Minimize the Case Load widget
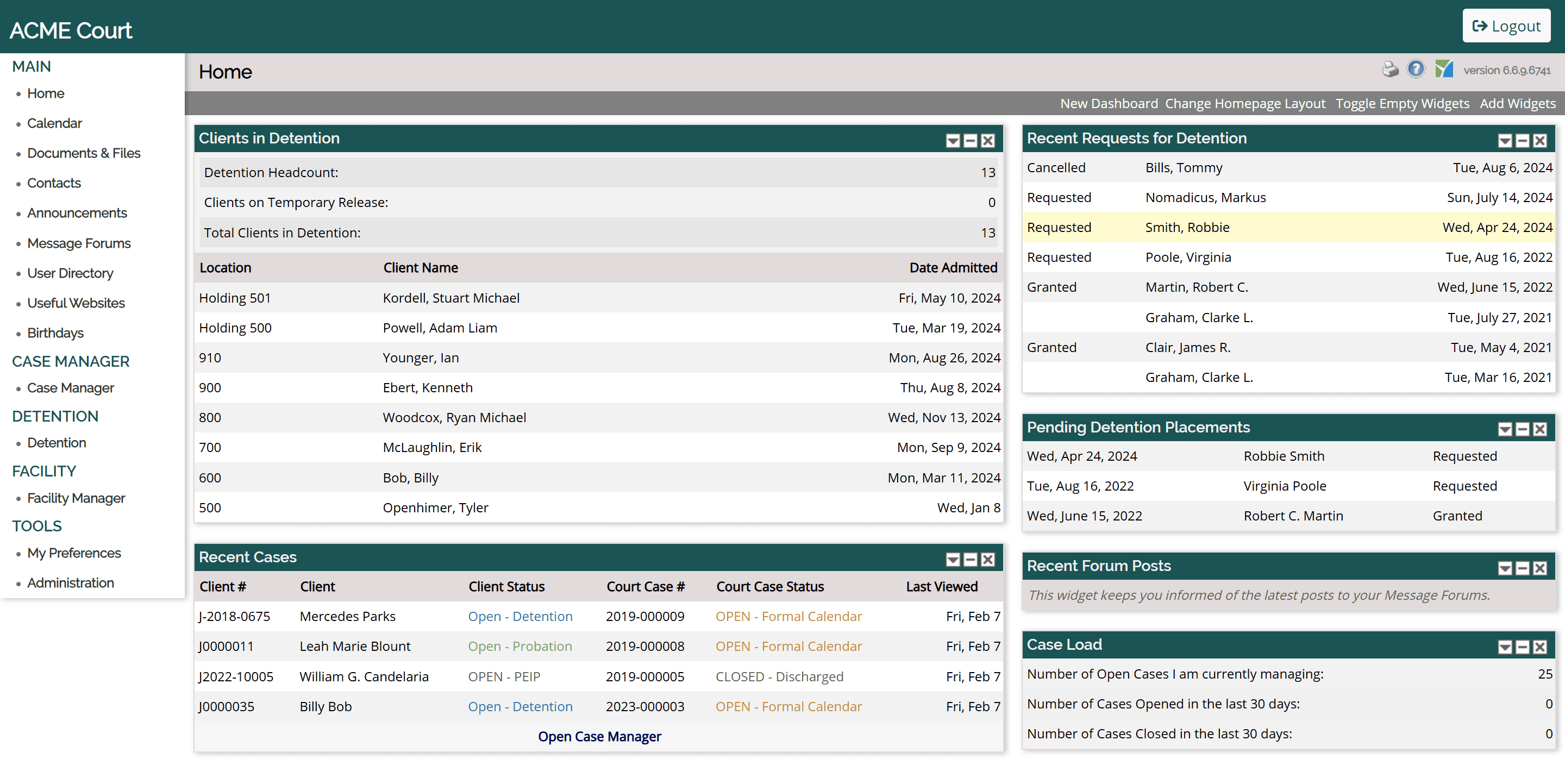 (1522, 648)
